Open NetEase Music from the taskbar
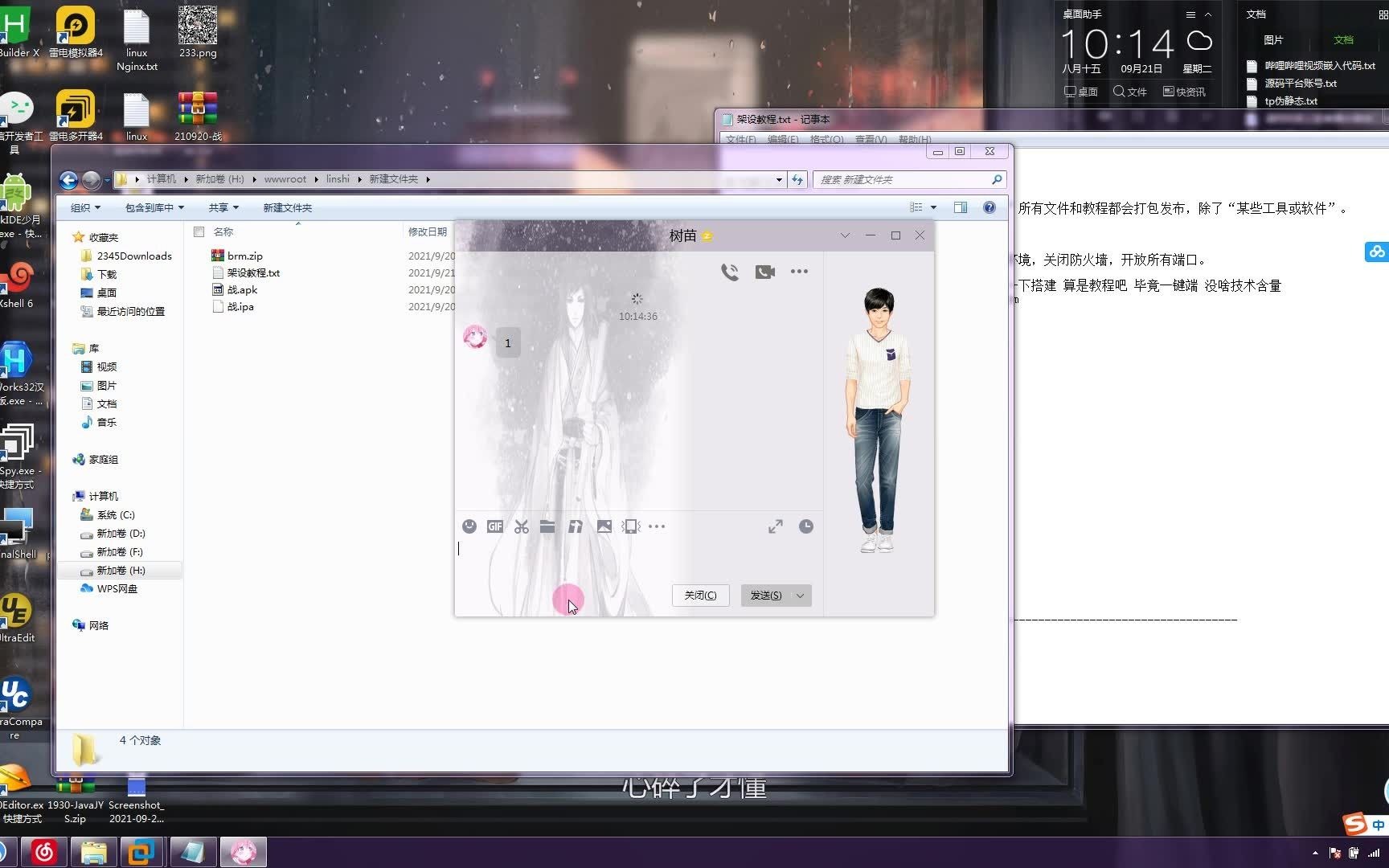 tap(44, 852)
